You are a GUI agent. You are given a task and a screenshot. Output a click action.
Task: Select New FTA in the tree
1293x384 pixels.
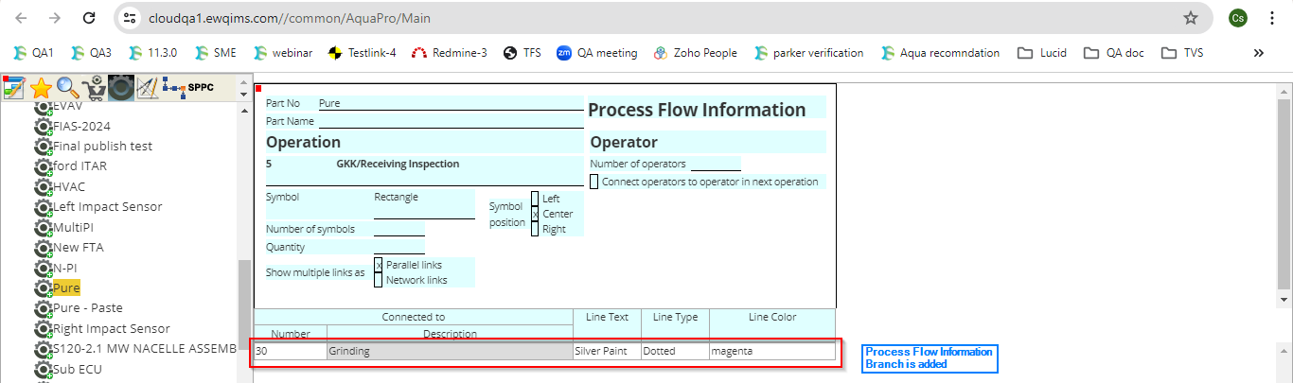[78, 247]
